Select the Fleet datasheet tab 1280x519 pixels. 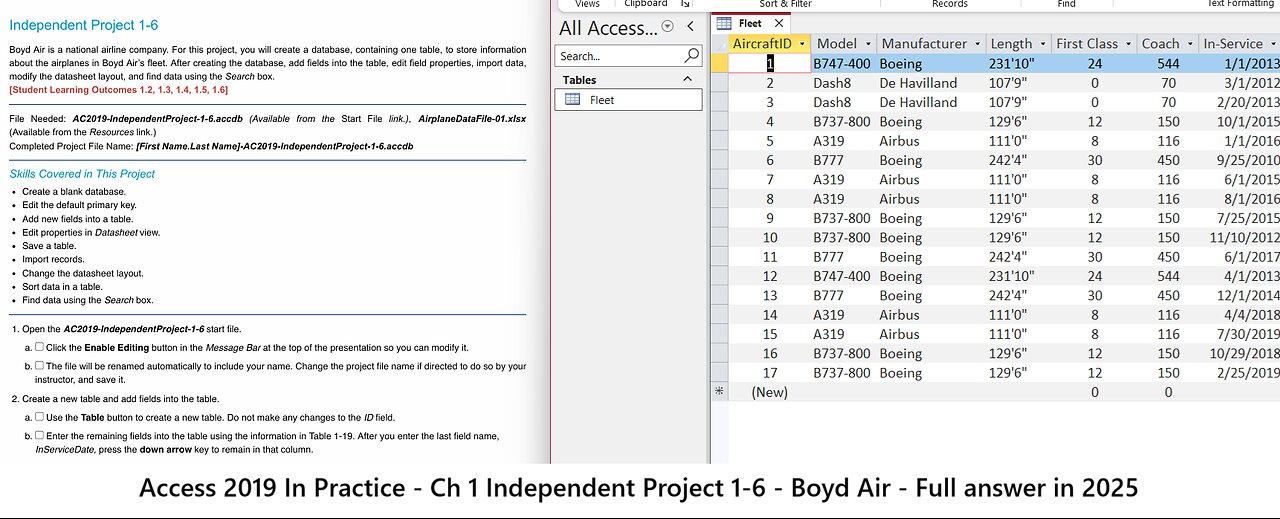[750, 23]
